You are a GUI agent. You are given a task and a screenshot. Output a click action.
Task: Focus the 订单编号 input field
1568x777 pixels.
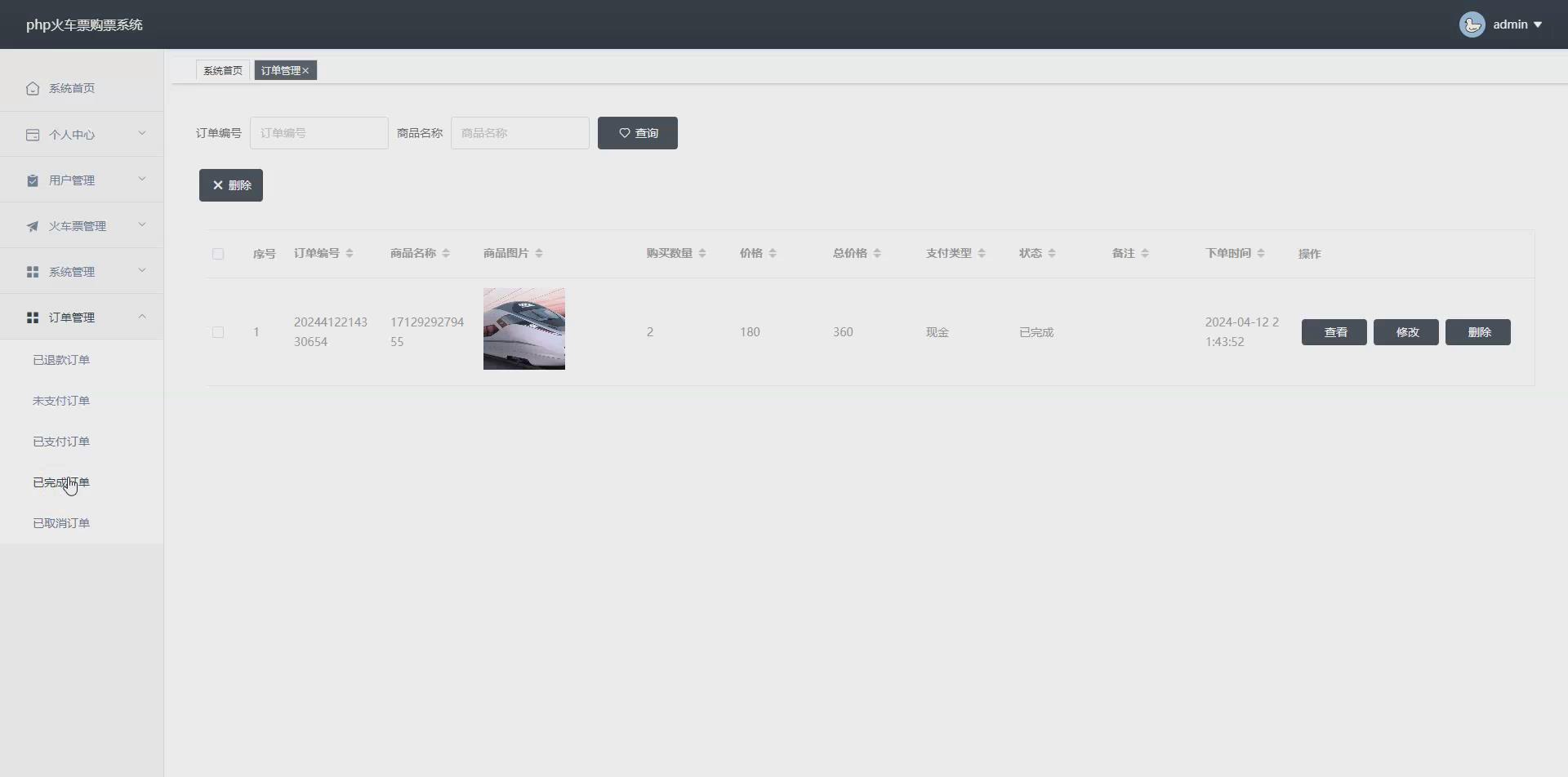coord(319,133)
